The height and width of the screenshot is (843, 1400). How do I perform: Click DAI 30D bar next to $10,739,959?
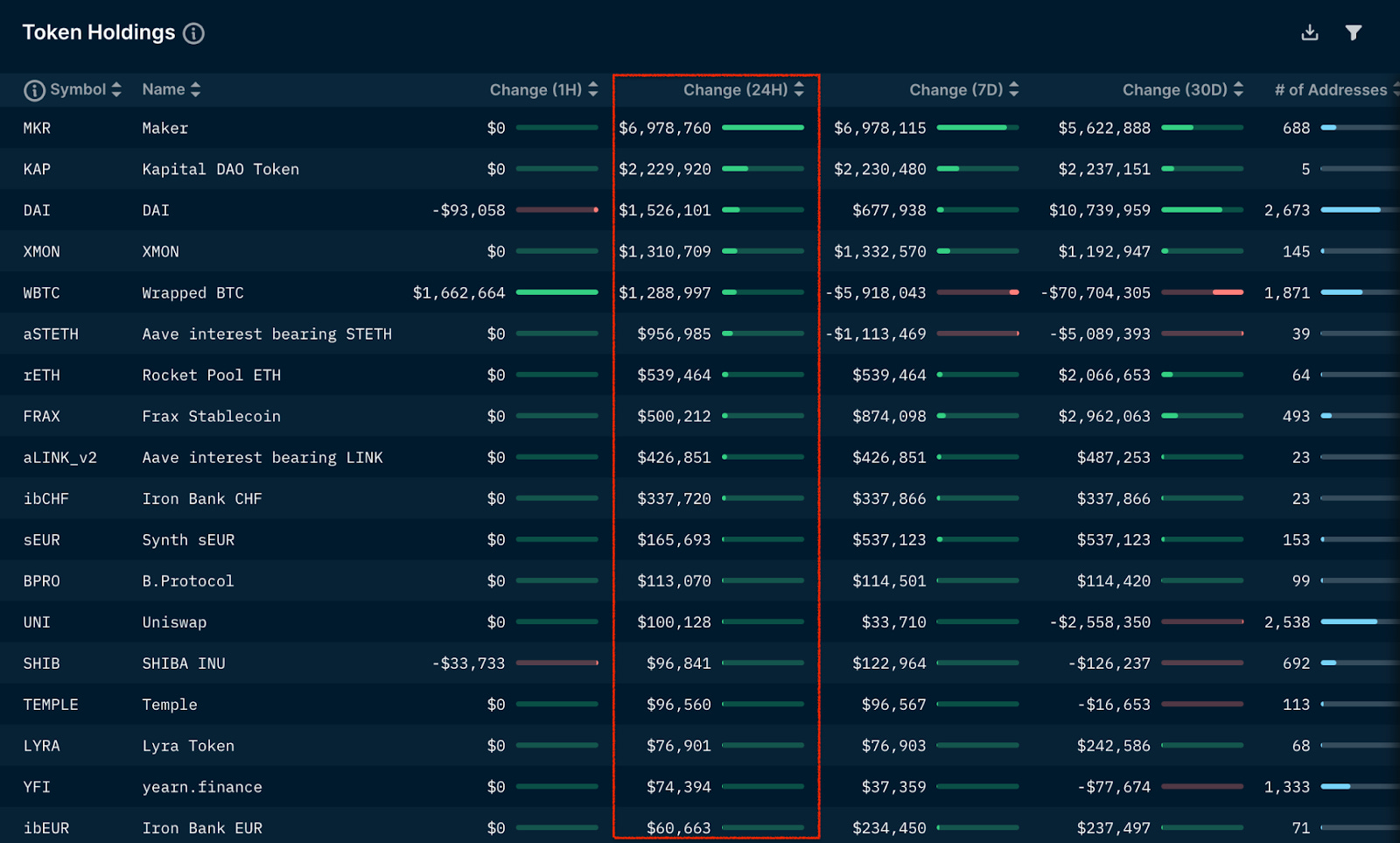1202,210
